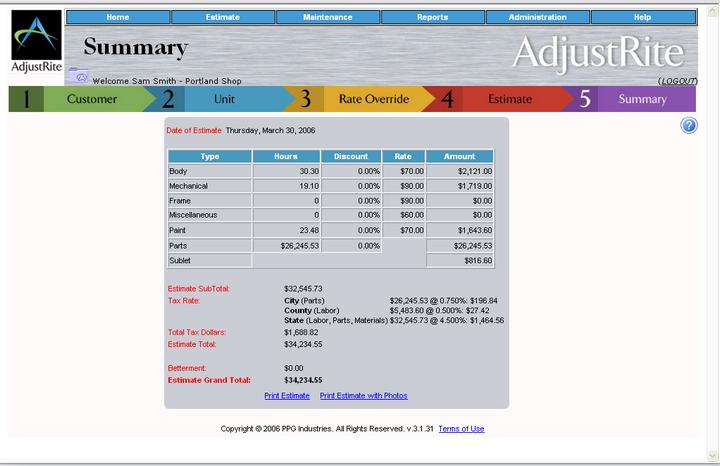Click the Amount column header
Image resolution: width=720 pixels, height=466 pixels.
460,156
